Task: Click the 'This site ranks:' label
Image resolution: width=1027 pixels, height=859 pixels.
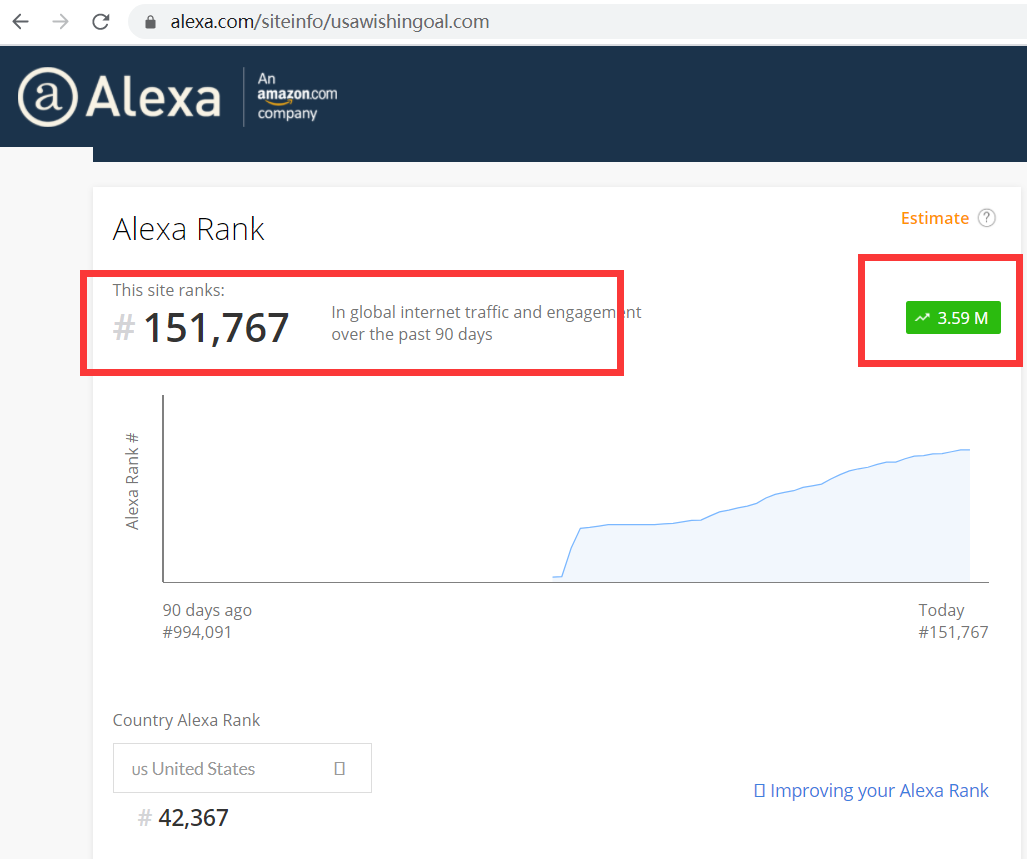Action: pos(168,290)
